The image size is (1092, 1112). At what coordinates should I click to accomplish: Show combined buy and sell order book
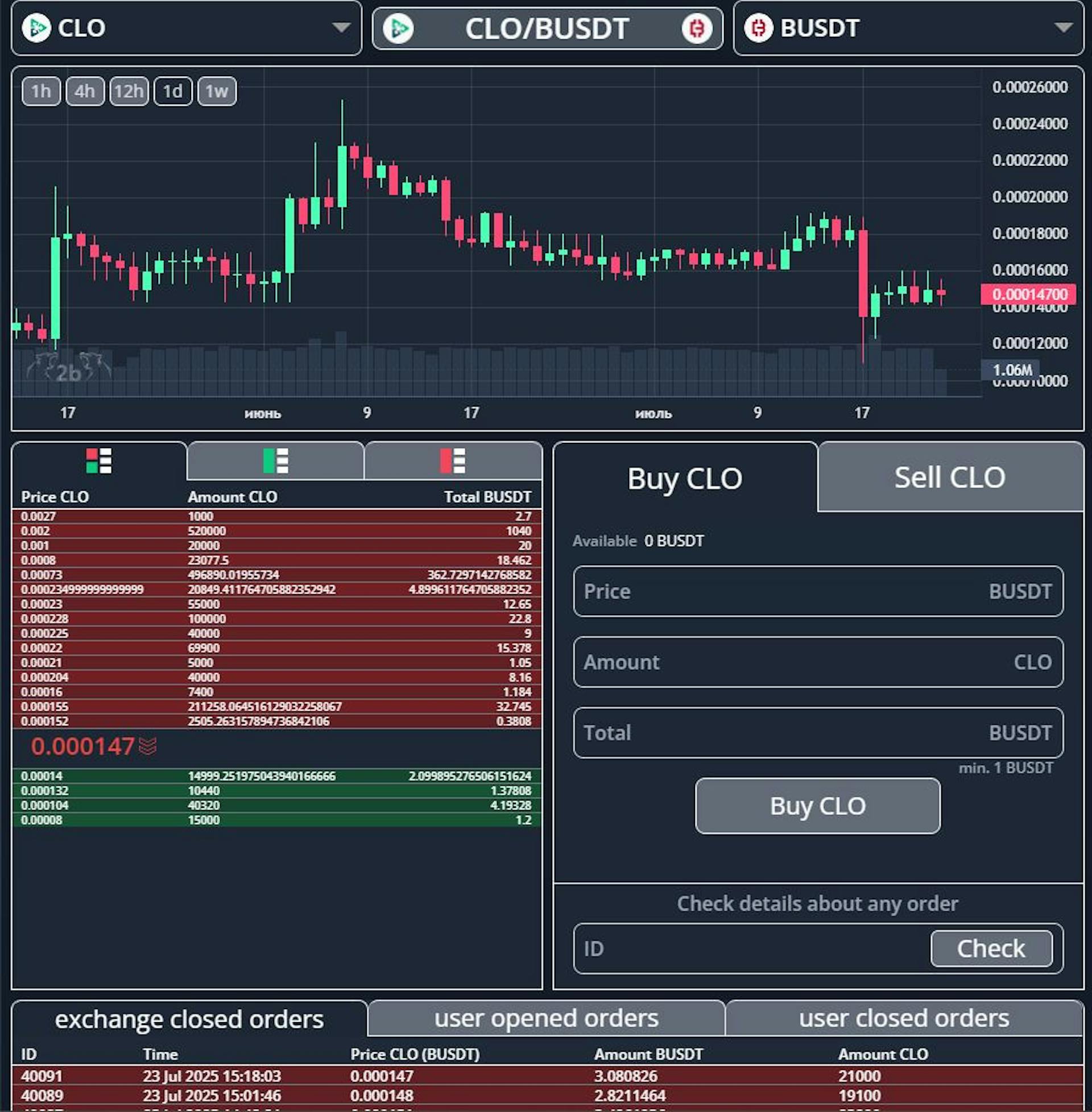tap(99, 461)
